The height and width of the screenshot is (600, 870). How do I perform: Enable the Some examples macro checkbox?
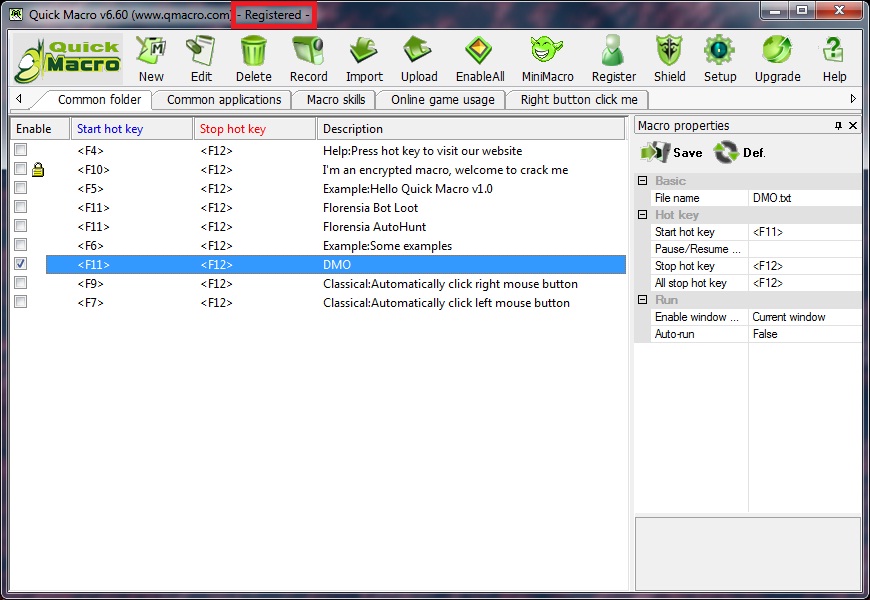click(x=21, y=245)
